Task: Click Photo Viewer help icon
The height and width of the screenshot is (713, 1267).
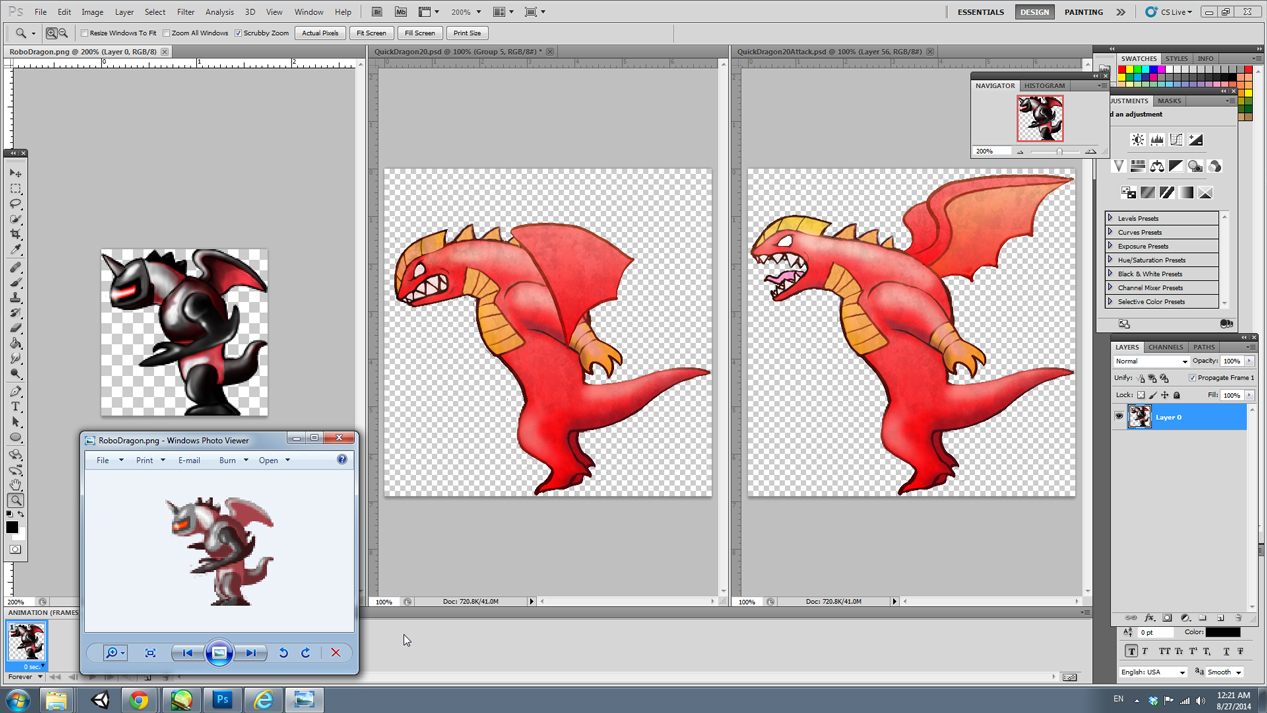Action: pyautogui.click(x=342, y=460)
